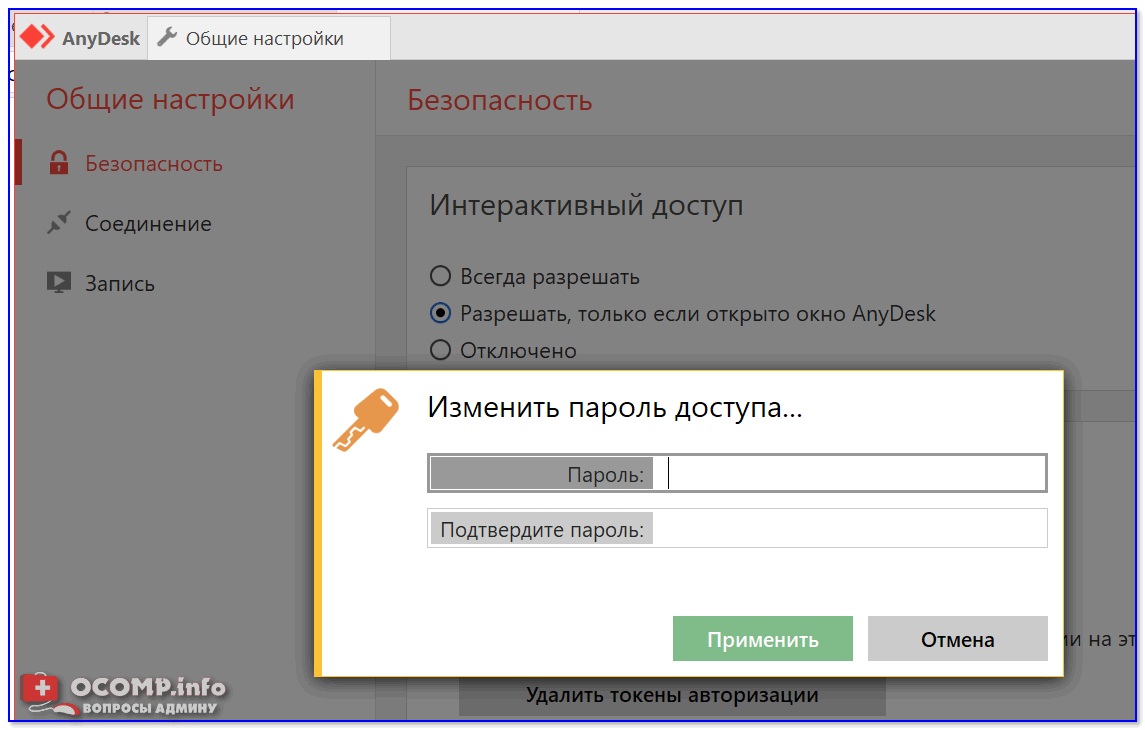The height and width of the screenshot is (730, 1145).
Task: Click the red lock icon beside Безопасность
Action: tap(59, 164)
